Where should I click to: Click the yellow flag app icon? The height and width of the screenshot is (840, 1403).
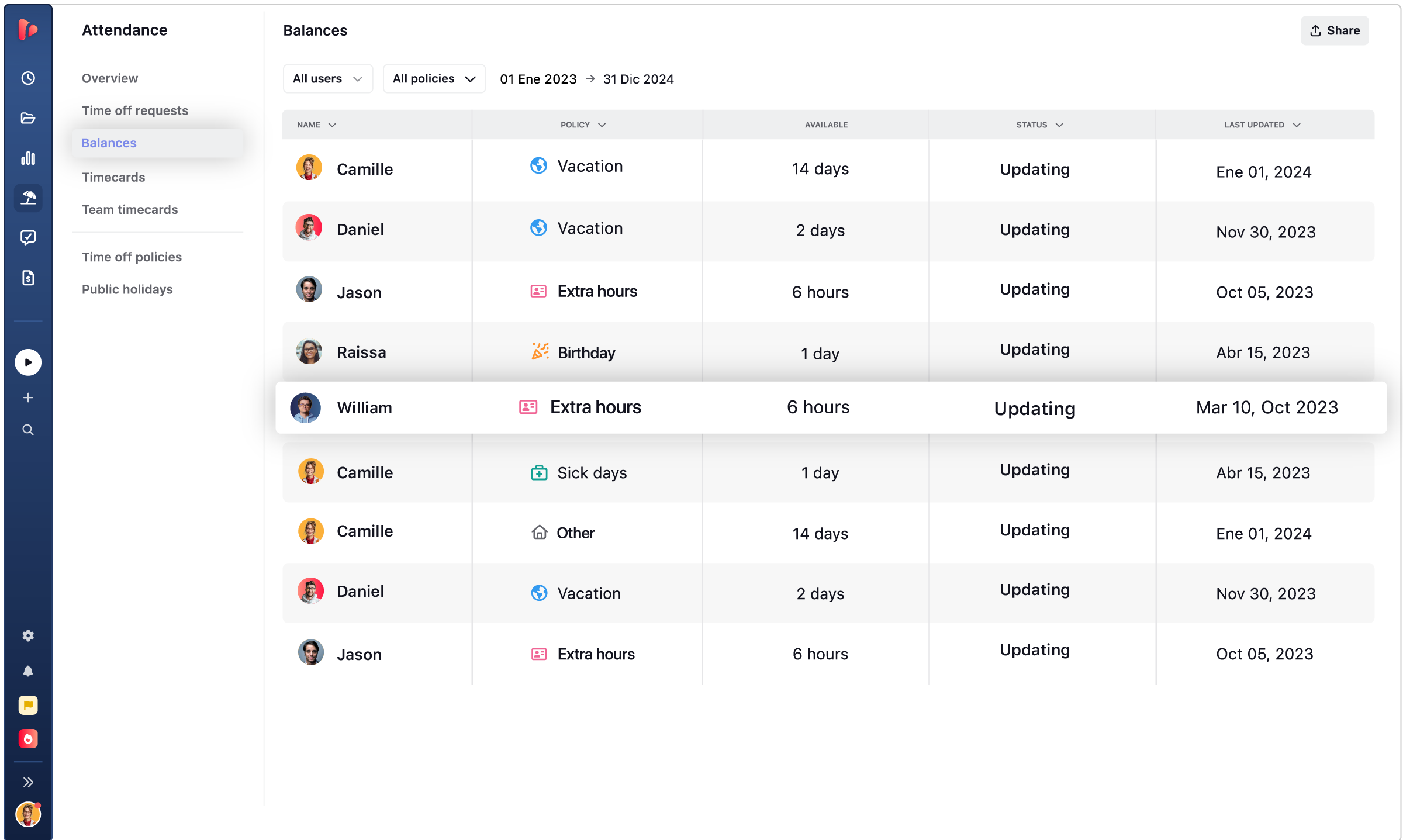coord(28,706)
